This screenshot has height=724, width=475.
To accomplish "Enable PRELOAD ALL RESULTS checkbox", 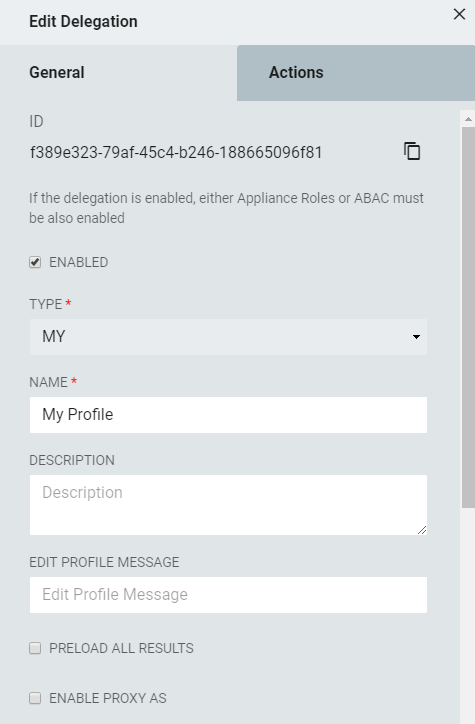I will point(35,648).
